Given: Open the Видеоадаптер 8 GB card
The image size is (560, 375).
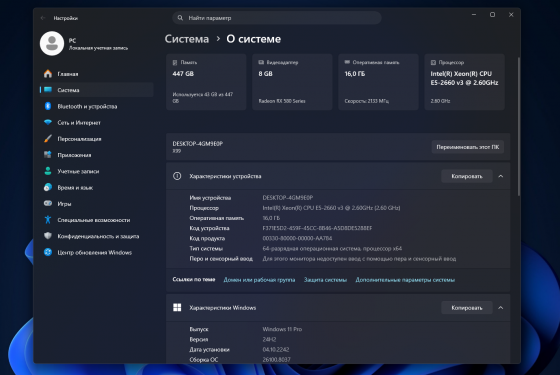Looking at the screenshot, I should (292, 82).
